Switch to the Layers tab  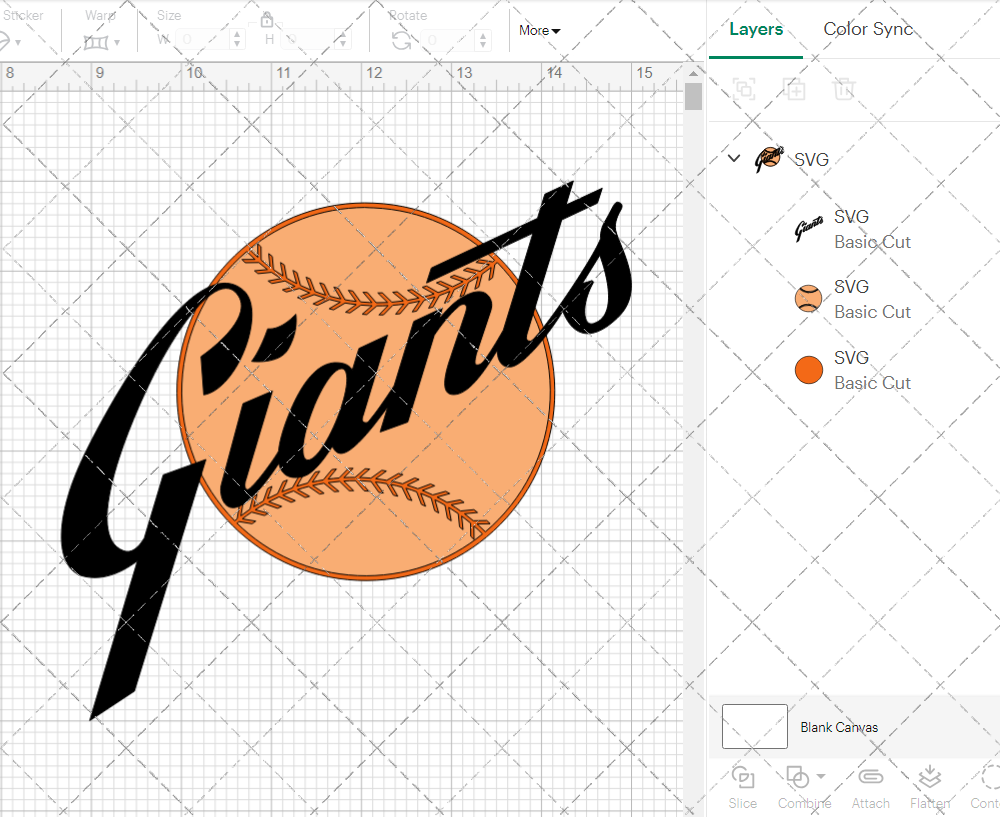tap(756, 29)
